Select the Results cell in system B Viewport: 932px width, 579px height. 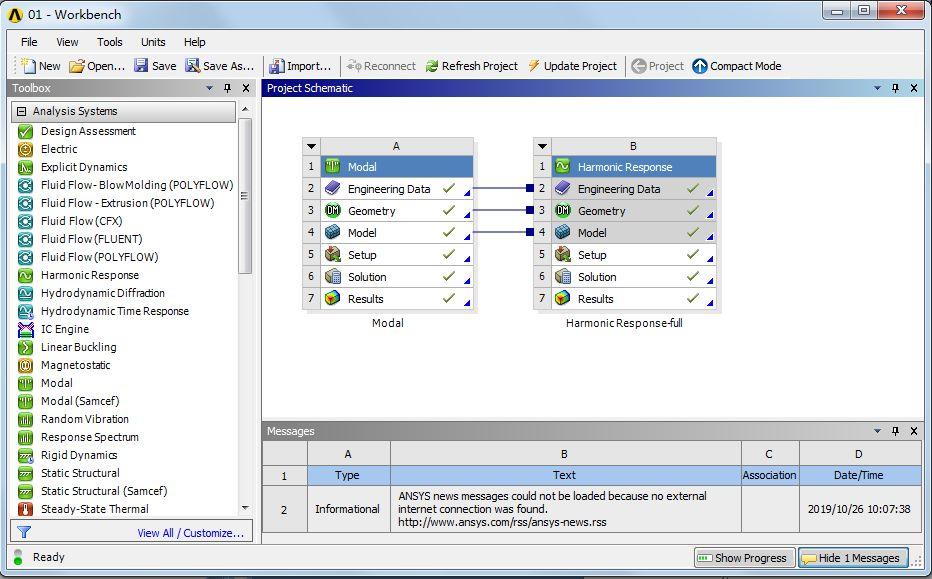634,299
